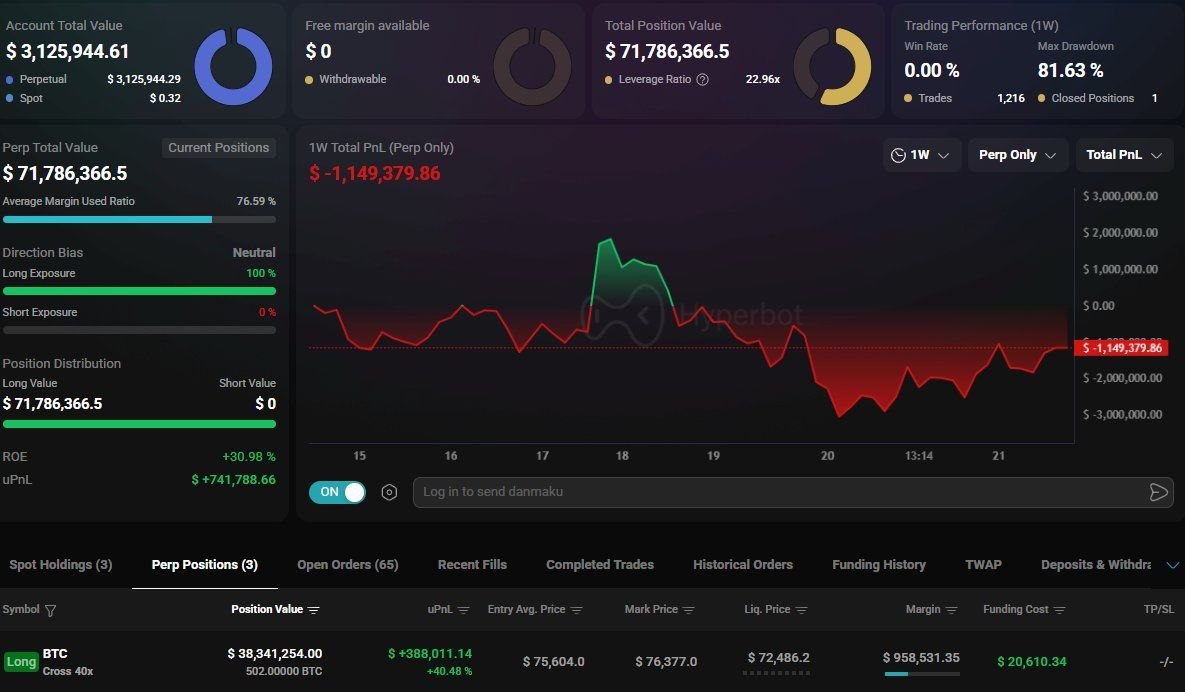Viewport: 1185px width, 692px height.
Task: Click the Symbol column filter icon
Action: (51, 610)
